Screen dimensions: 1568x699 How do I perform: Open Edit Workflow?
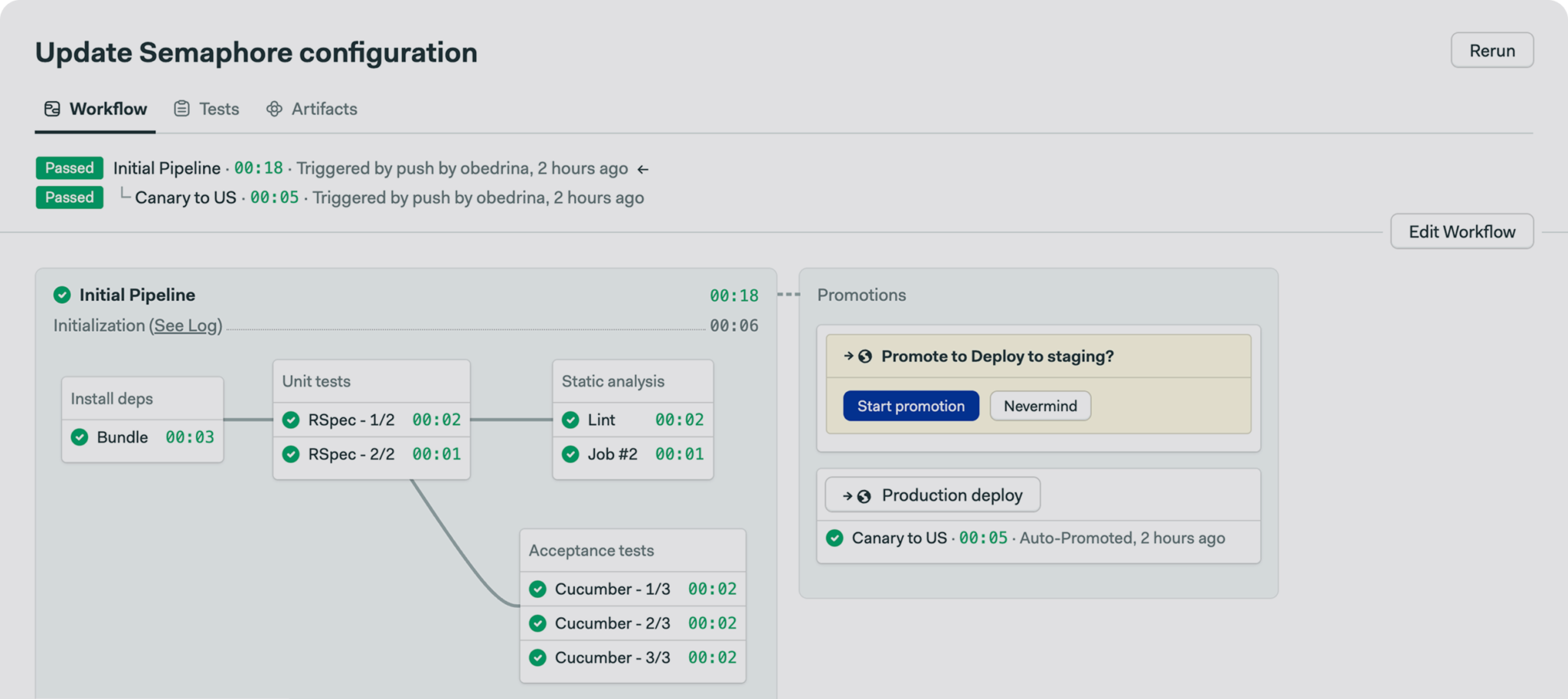[x=1461, y=230]
